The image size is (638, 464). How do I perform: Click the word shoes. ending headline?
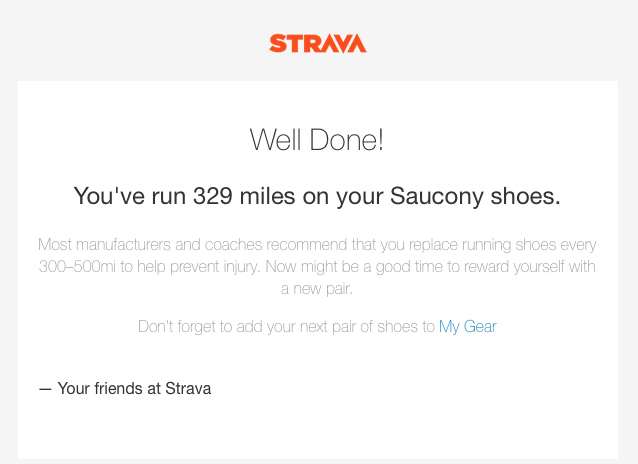pos(525,196)
